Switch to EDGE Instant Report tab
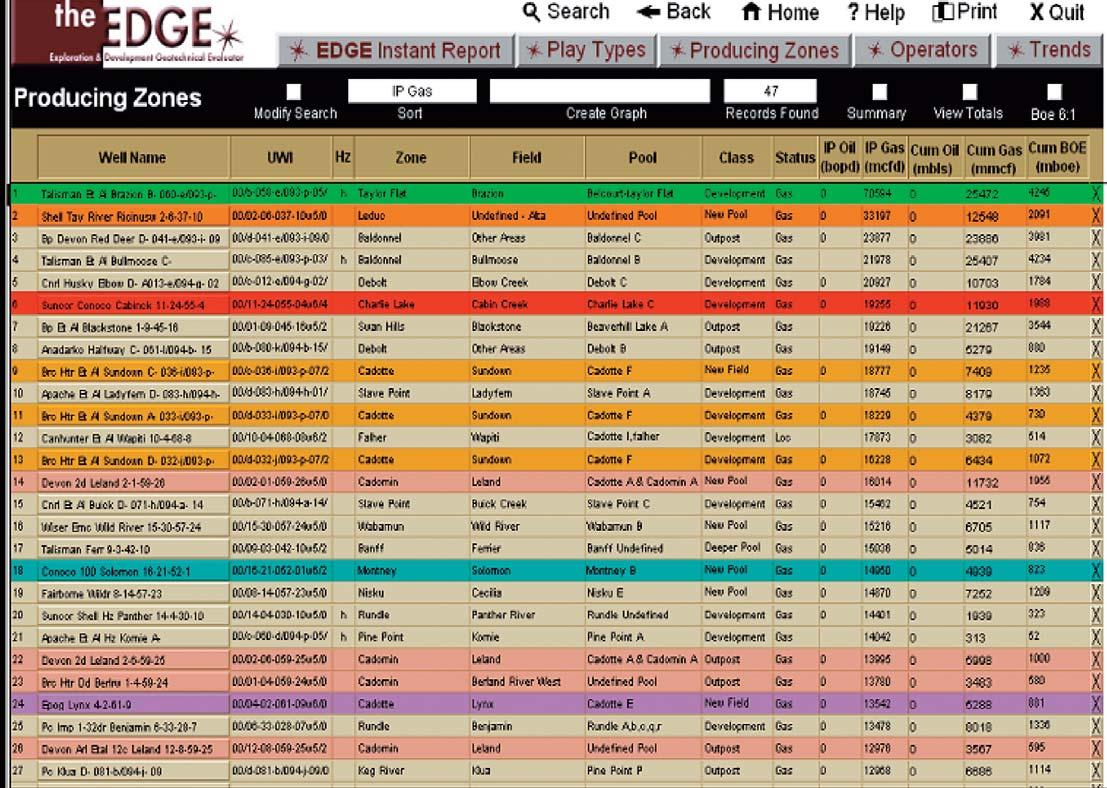 (x=396, y=51)
